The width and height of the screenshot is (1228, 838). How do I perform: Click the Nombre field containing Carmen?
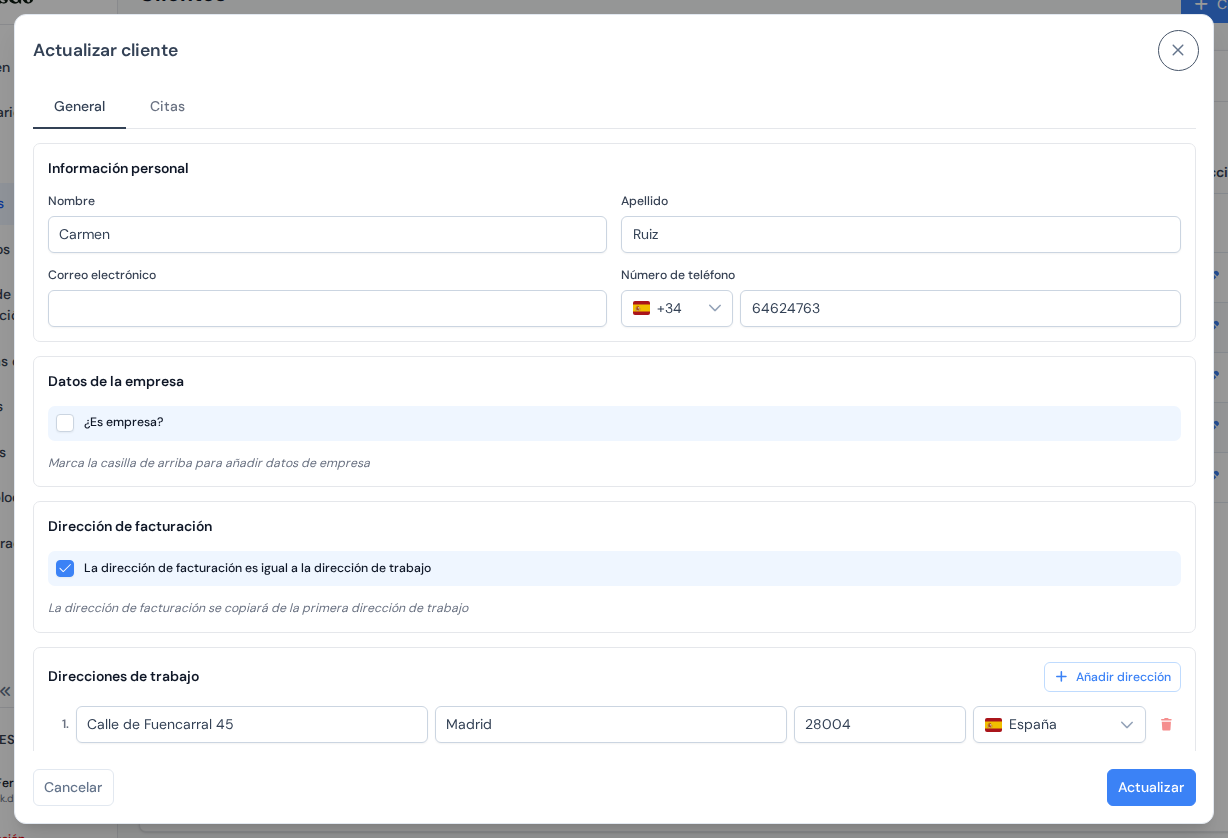click(327, 234)
